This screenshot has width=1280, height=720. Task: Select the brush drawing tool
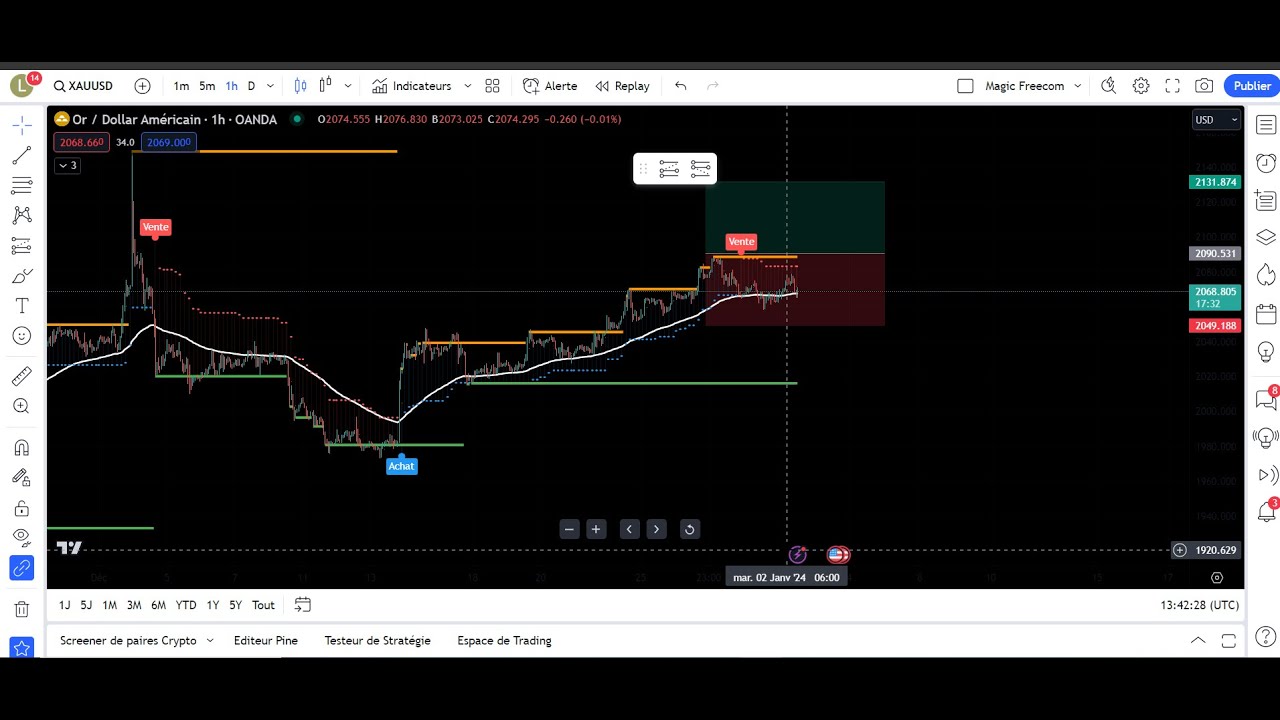(22, 276)
